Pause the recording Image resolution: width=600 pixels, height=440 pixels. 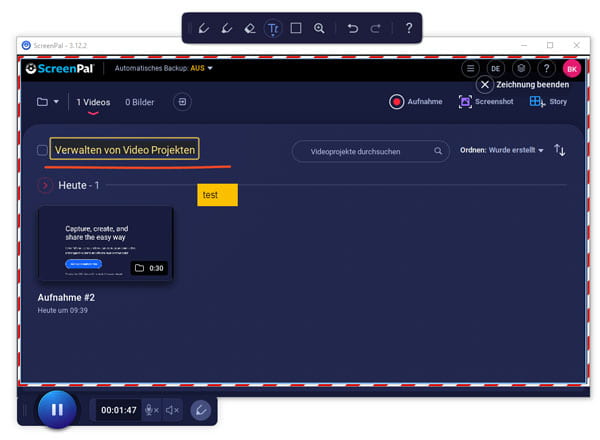[57, 409]
